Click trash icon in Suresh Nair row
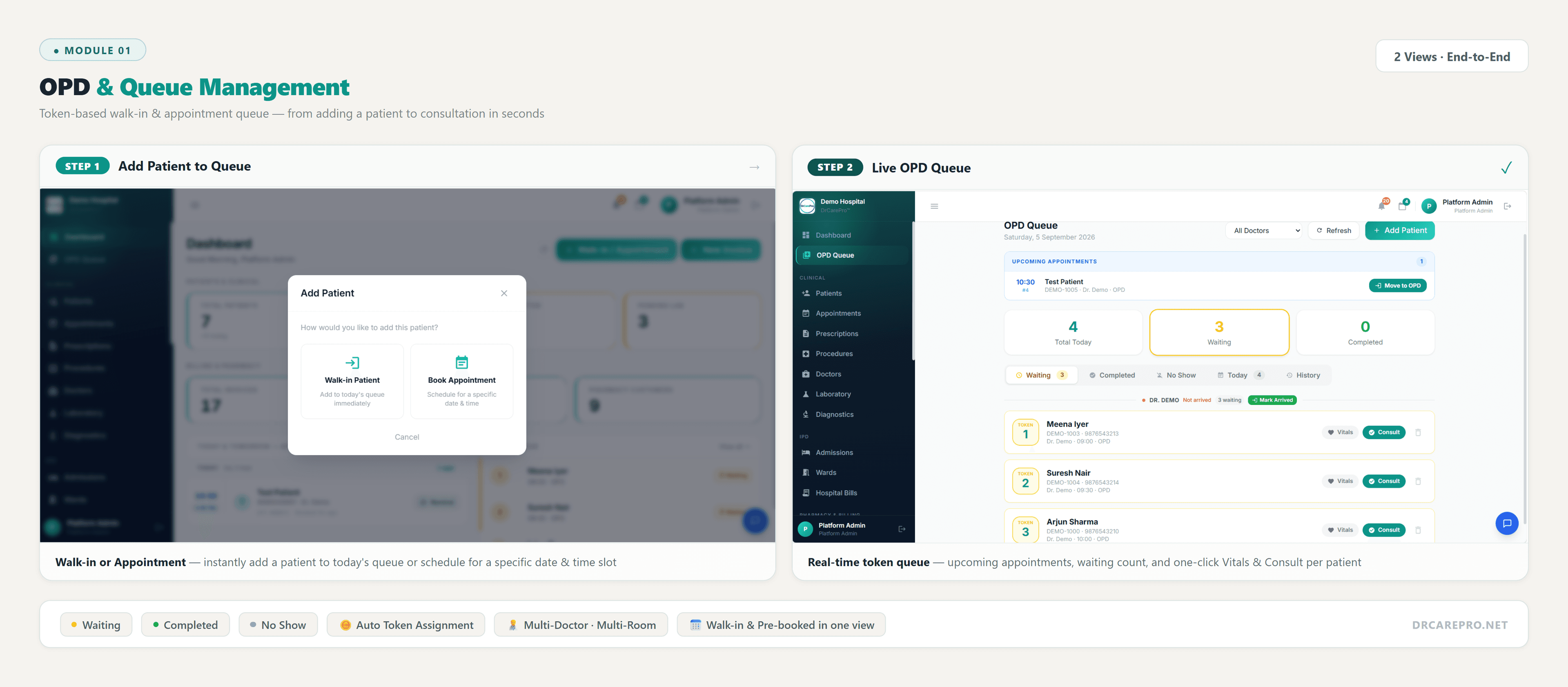The width and height of the screenshot is (1568, 687). [1418, 481]
